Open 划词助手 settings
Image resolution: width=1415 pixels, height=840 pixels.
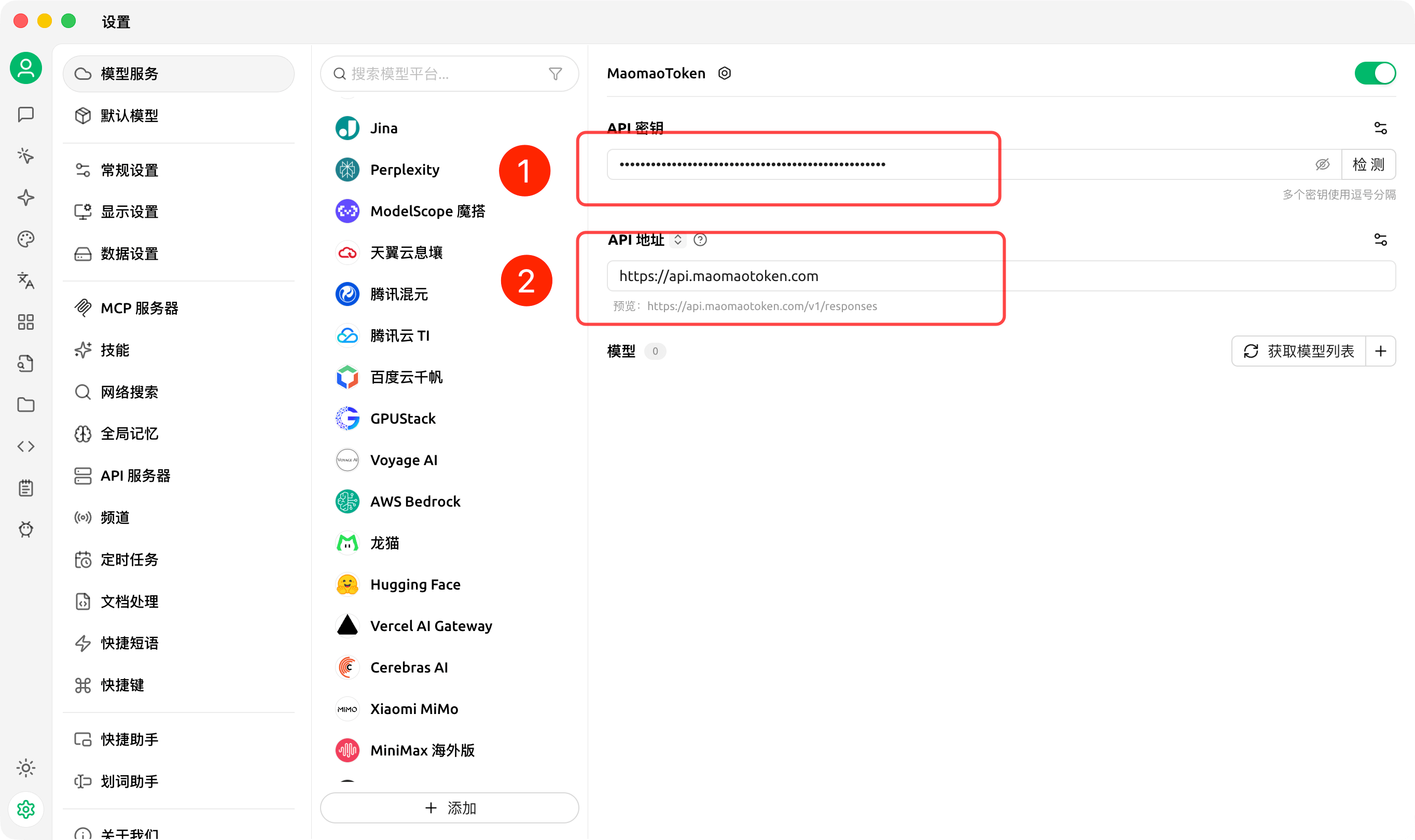(x=178, y=781)
